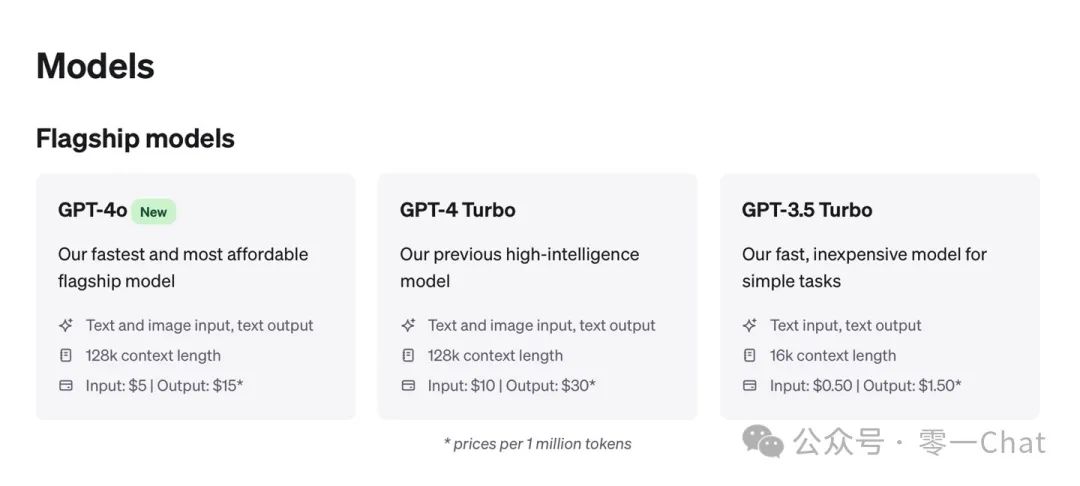Open the GPT-4 Turbo model title
This screenshot has width=1080, height=486.
pyautogui.click(x=457, y=210)
